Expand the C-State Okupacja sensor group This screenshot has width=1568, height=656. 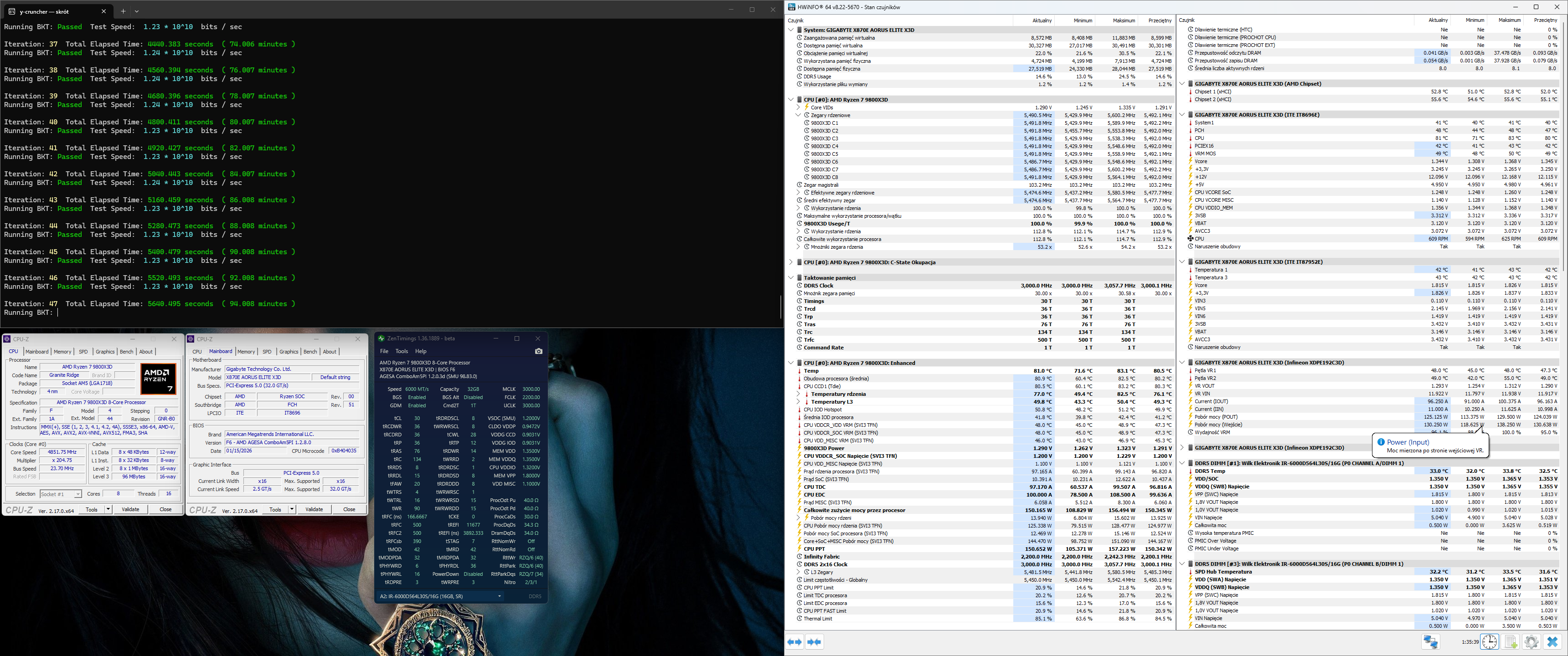791,262
